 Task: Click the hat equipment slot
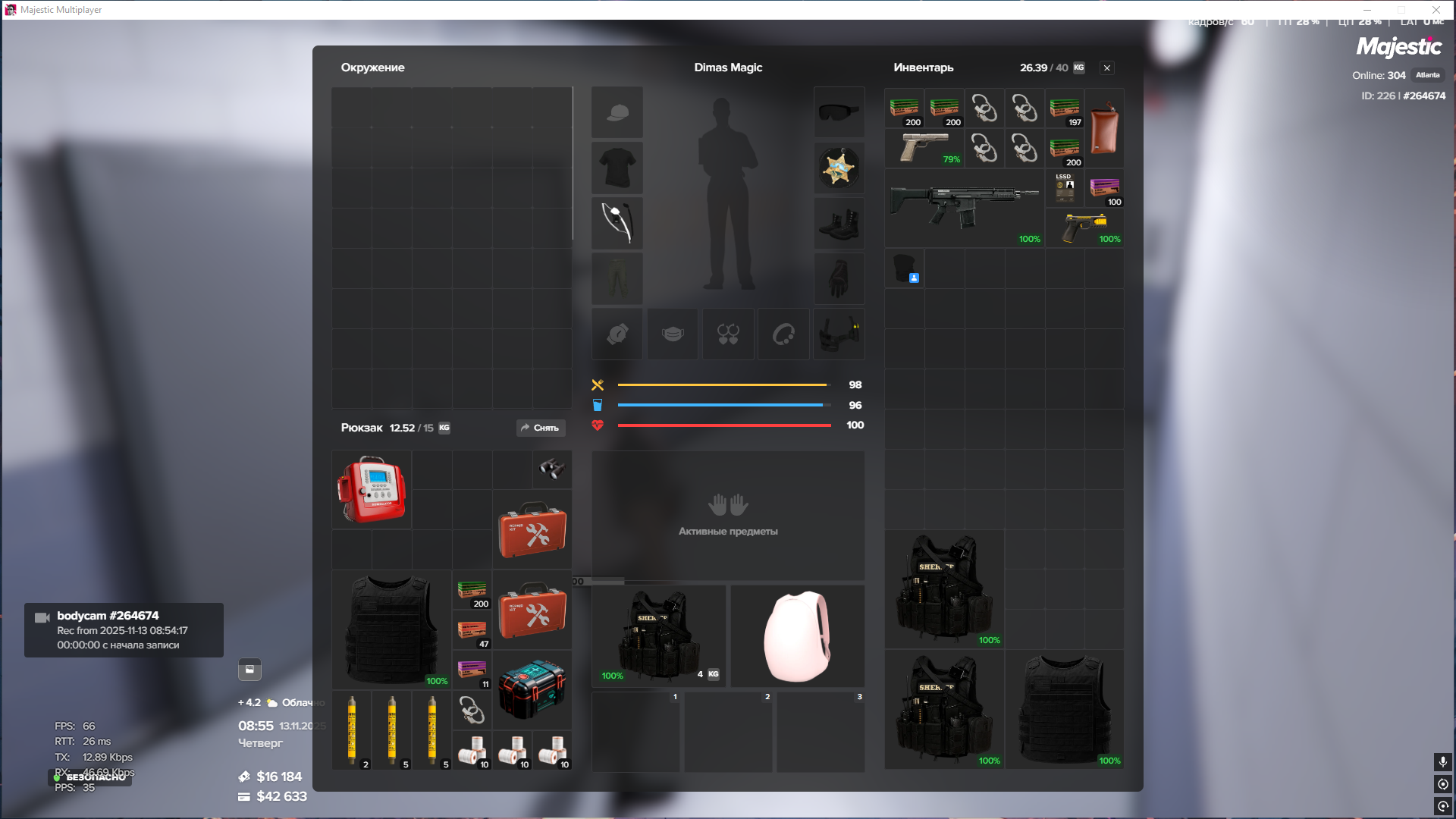pyautogui.click(x=617, y=112)
